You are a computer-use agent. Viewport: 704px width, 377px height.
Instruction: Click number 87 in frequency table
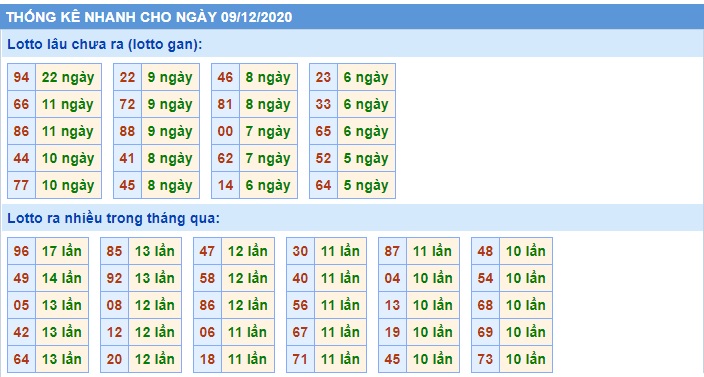click(x=392, y=251)
